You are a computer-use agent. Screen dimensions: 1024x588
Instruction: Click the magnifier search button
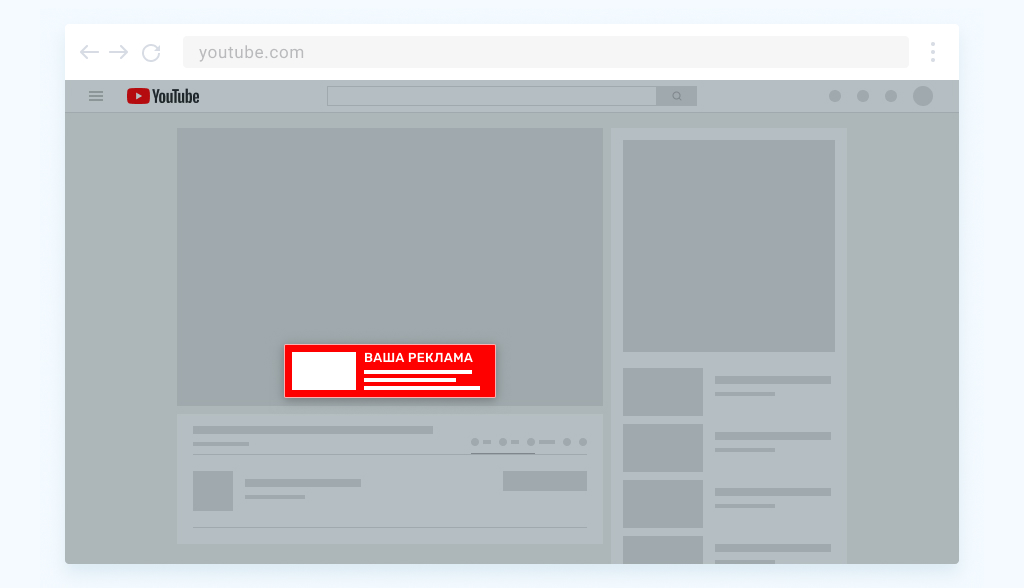[x=677, y=96]
